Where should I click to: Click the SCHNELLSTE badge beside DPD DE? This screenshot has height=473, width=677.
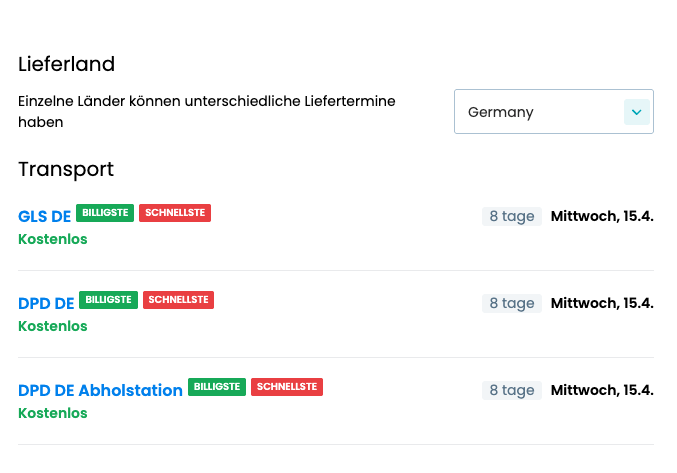(x=178, y=300)
